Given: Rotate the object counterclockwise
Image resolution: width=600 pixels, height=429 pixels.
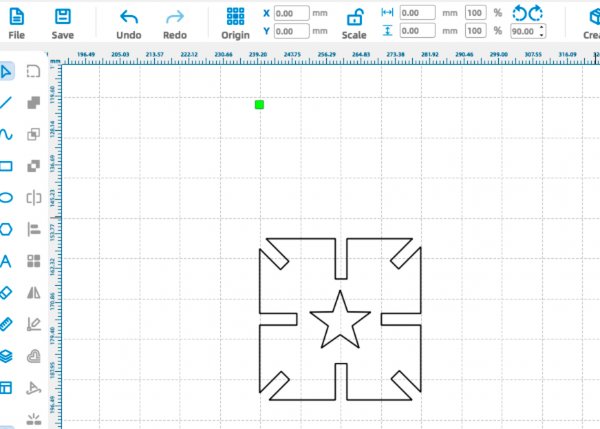Looking at the screenshot, I should pyautogui.click(x=519, y=13).
